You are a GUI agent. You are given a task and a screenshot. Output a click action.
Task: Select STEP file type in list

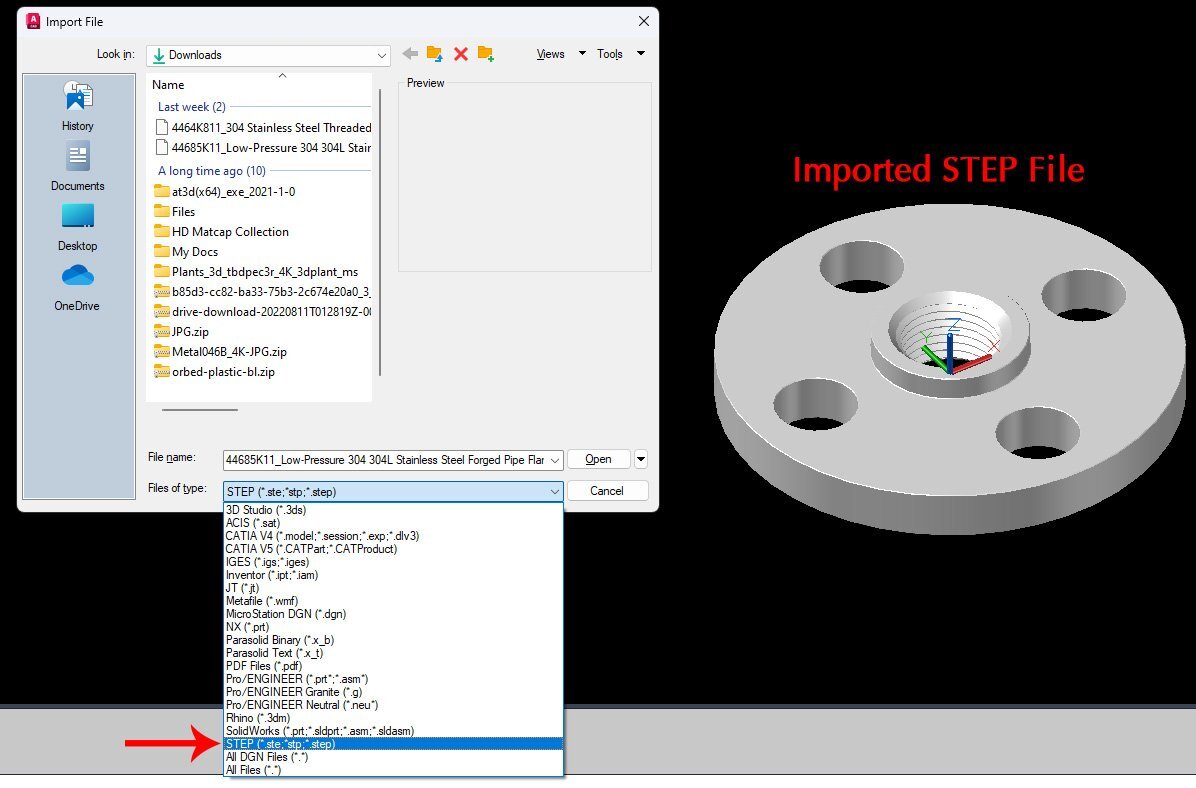tap(393, 744)
